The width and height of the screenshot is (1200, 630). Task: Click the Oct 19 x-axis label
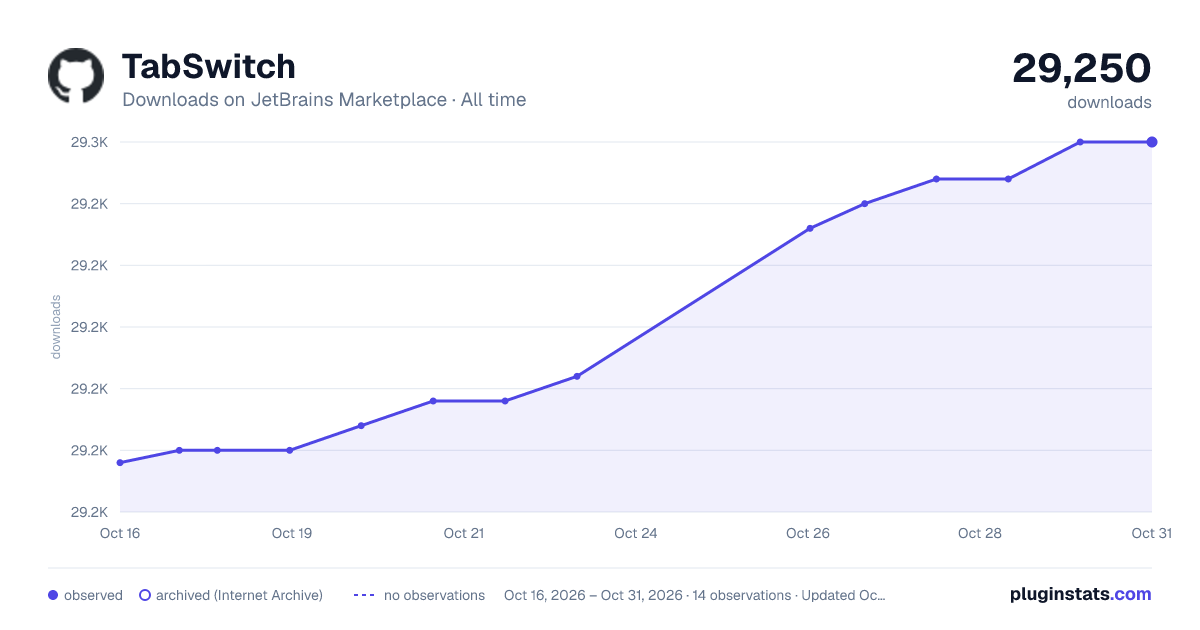click(x=292, y=533)
